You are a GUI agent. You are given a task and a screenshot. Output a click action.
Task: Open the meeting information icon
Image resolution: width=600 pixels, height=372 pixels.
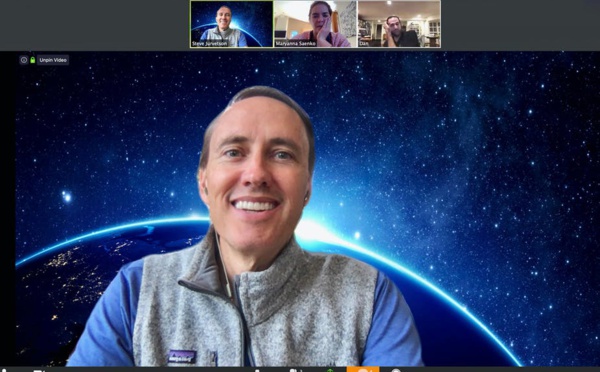tap(24, 60)
